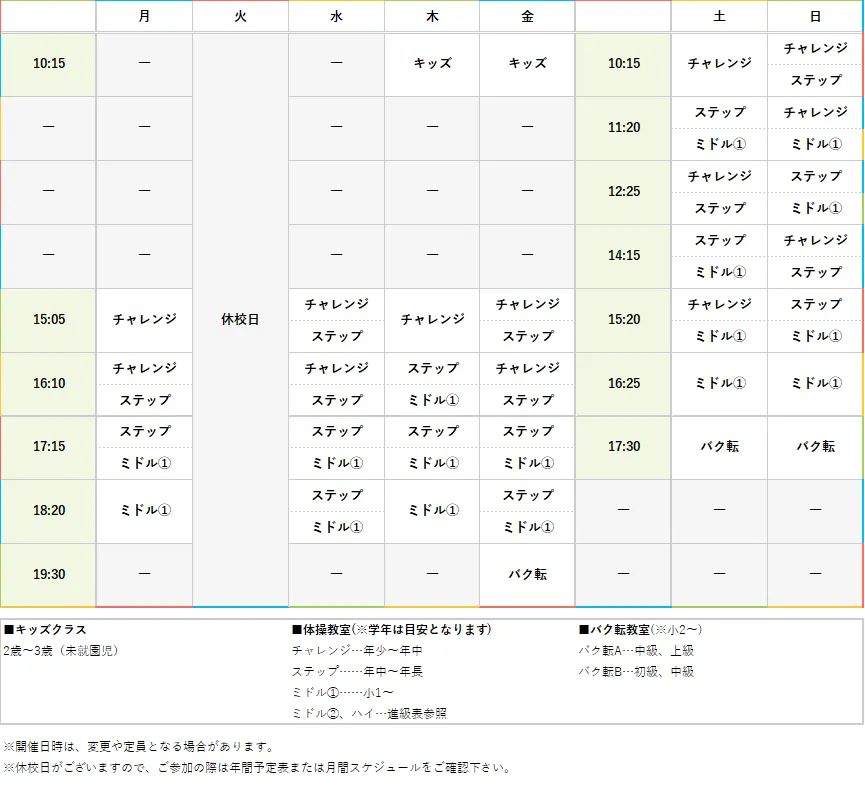Click the 休校日 cell under 火

240,320
